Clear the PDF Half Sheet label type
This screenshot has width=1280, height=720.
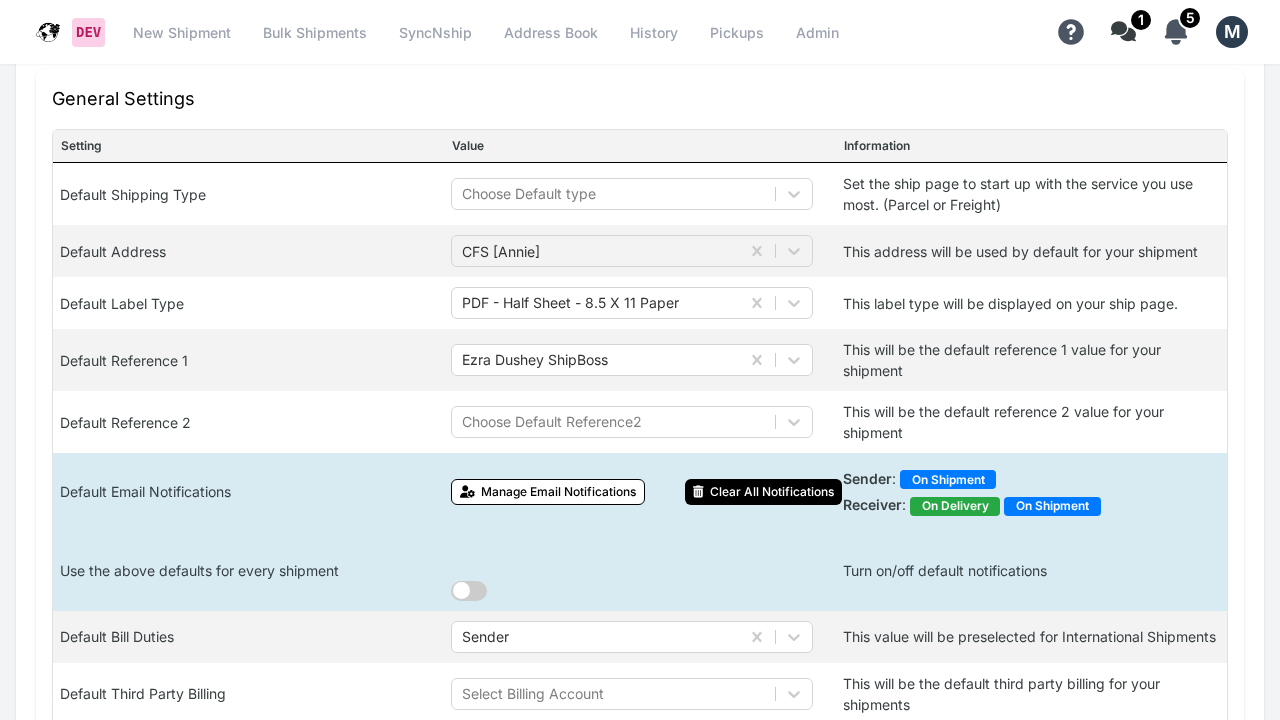[x=757, y=303]
